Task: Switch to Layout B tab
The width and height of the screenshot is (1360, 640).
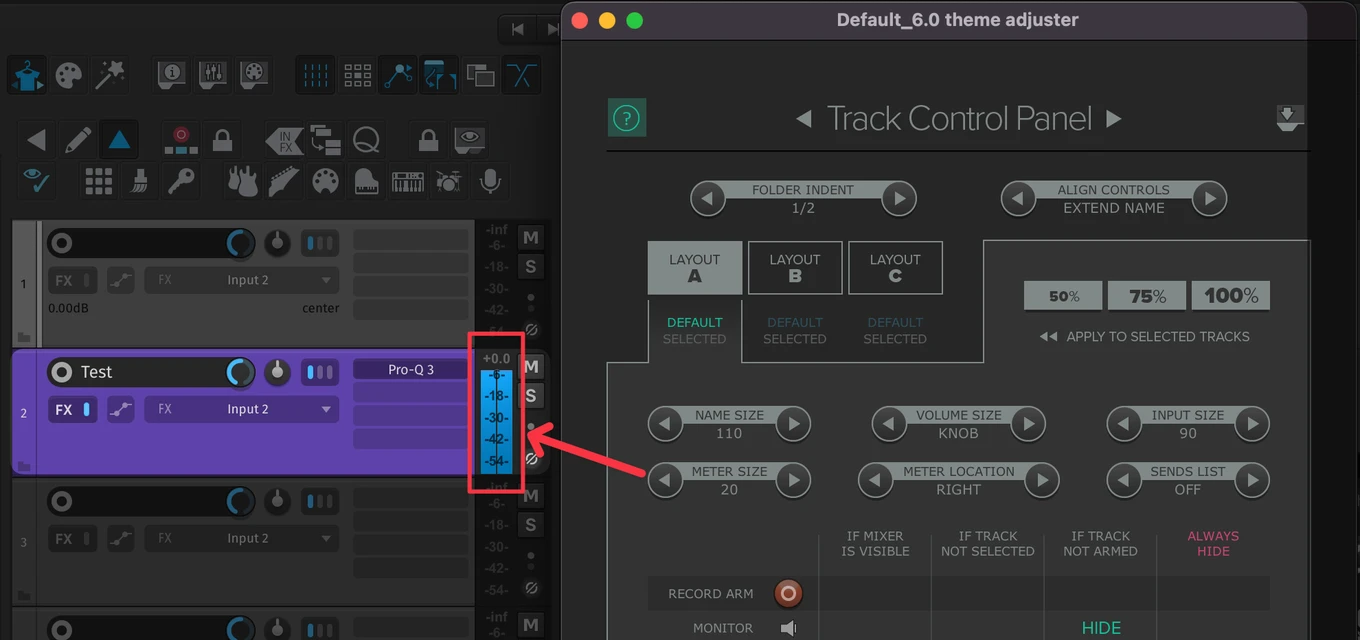Action: (x=795, y=268)
